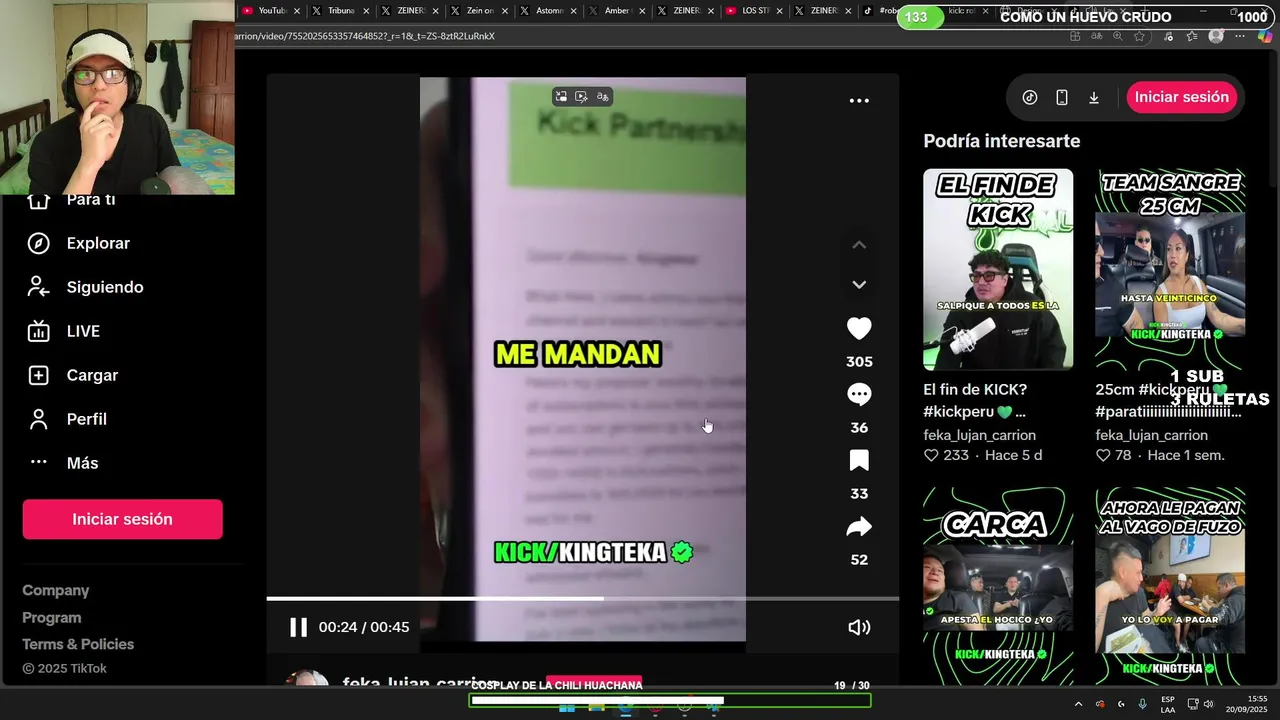Click the phone app icon in header

pyautogui.click(x=1062, y=97)
